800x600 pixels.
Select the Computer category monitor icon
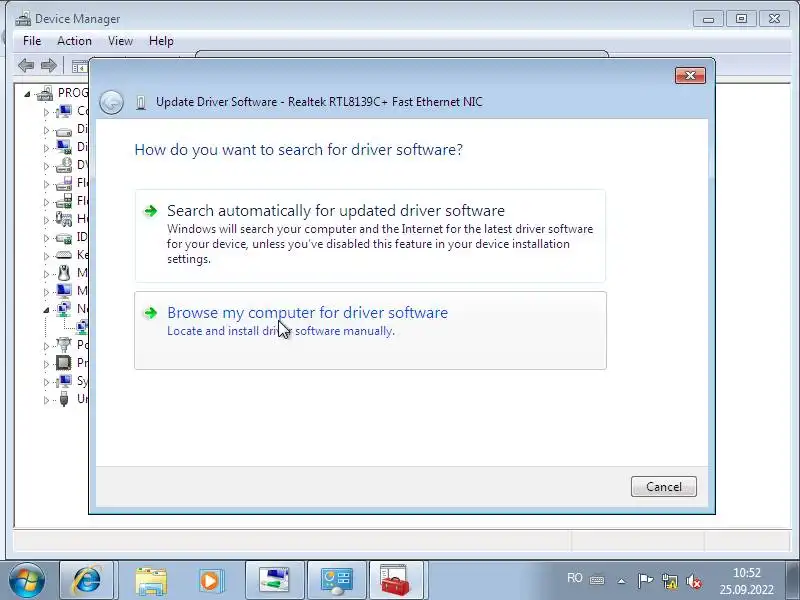[x=64, y=111]
